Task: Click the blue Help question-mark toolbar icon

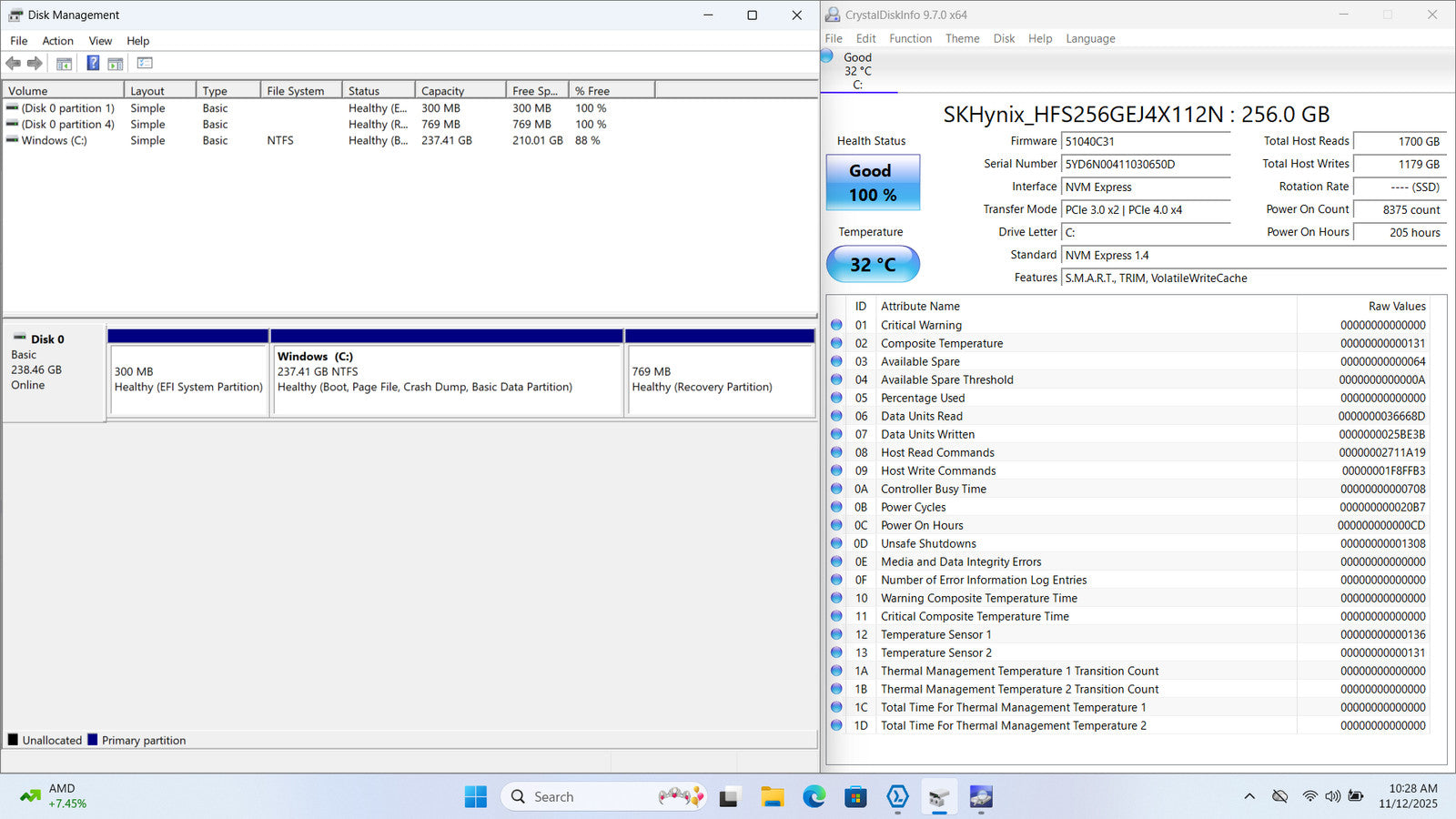Action: (x=93, y=64)
